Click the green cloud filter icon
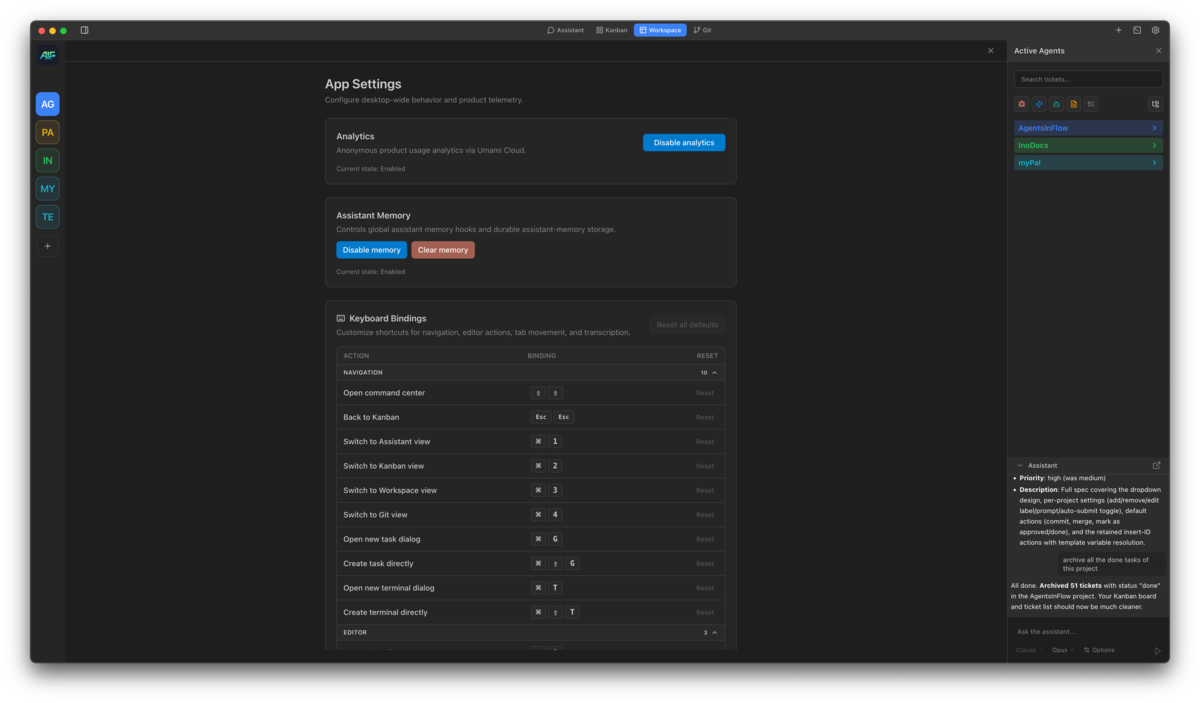This screenshot has height=703, width=1200. pyautogui.click(x=1056, y=103)
